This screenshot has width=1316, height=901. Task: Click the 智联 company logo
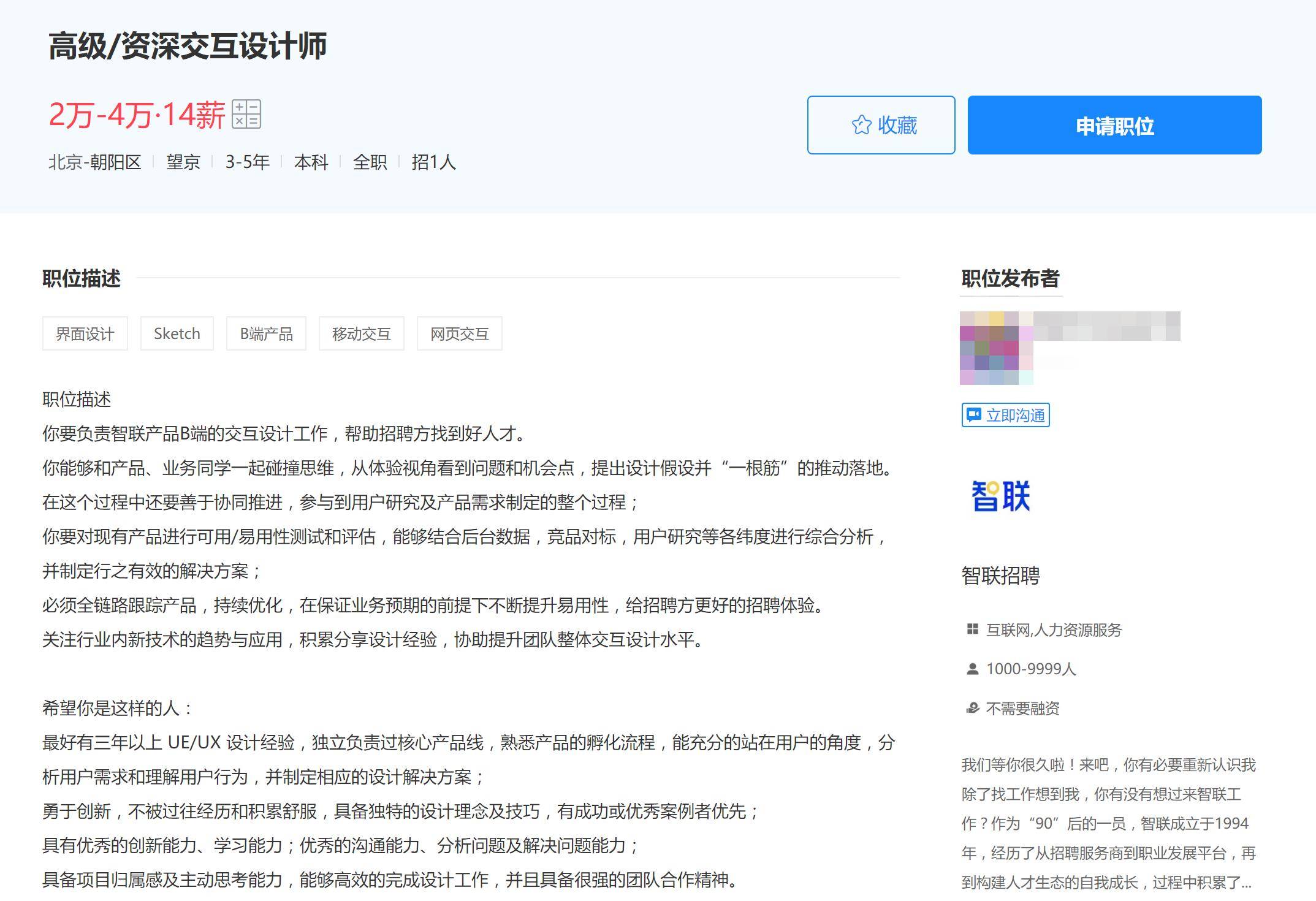pos(1000,494)
